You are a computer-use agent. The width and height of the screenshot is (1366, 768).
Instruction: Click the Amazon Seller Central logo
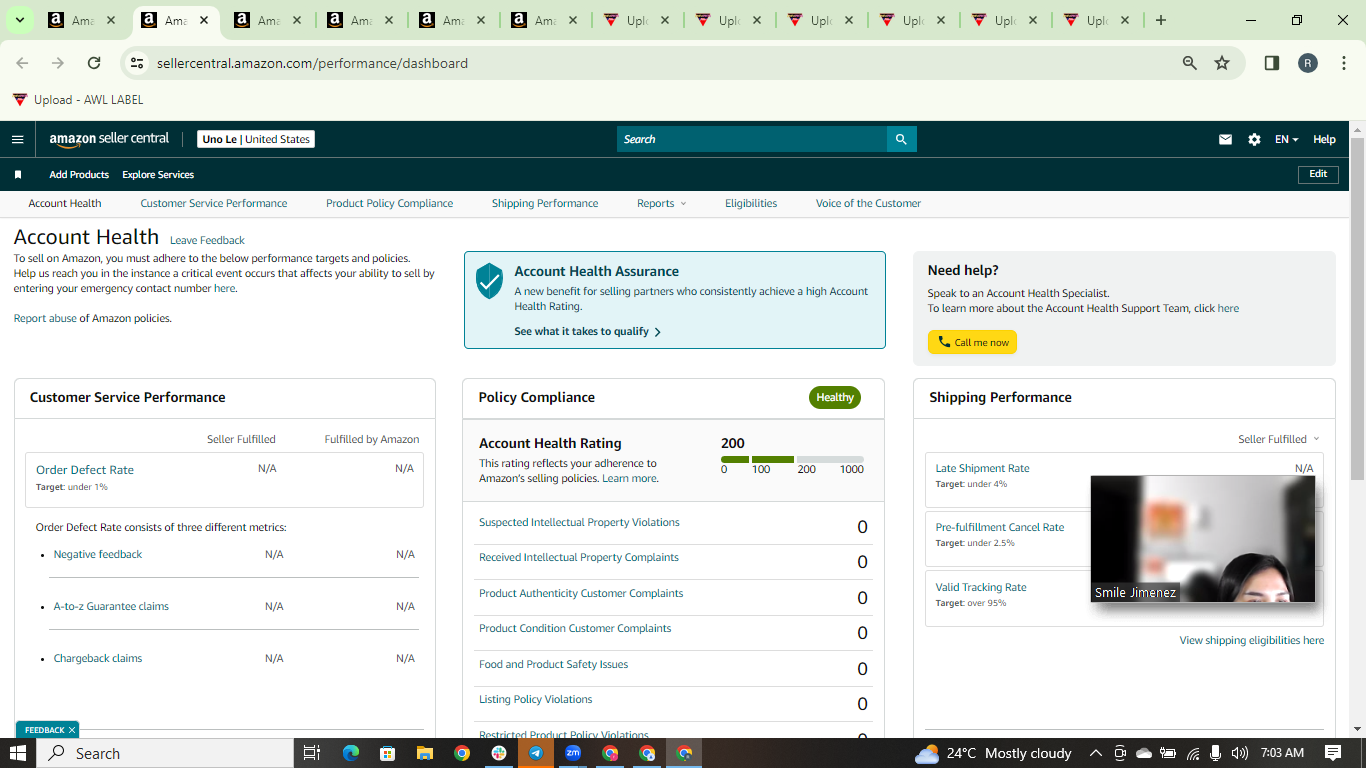coord(109,139)
